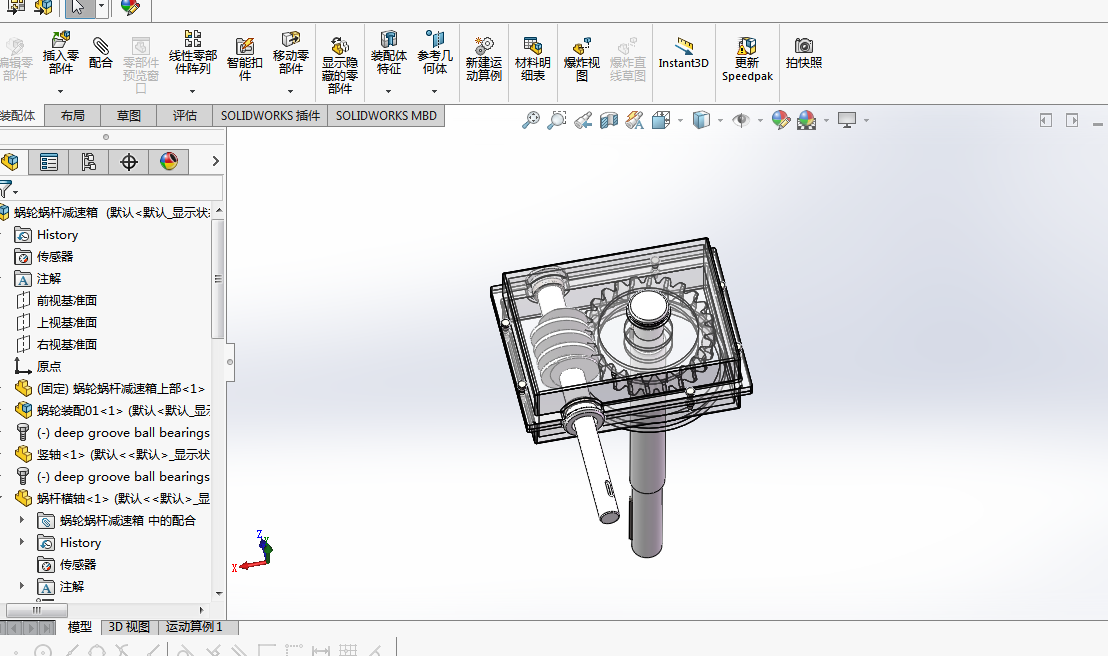Switch to the 草图 (Sketch) tab
Viewport: 1108px width, 656px height.
pos(129,115)
